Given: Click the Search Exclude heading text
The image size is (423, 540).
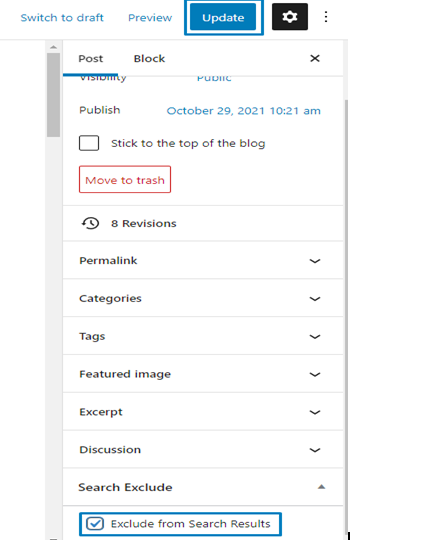Looking at the screenshot, I should pos(125,487).
